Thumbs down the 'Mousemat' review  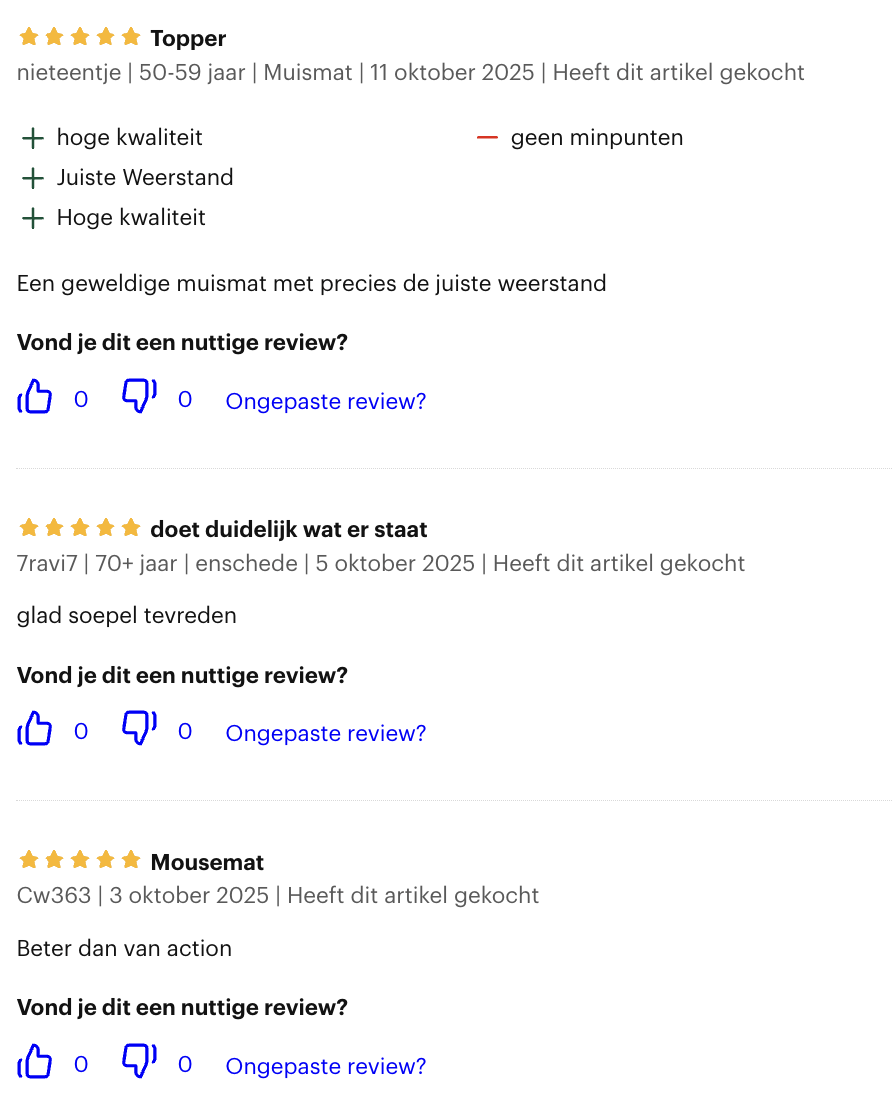tap(139, 1061)
